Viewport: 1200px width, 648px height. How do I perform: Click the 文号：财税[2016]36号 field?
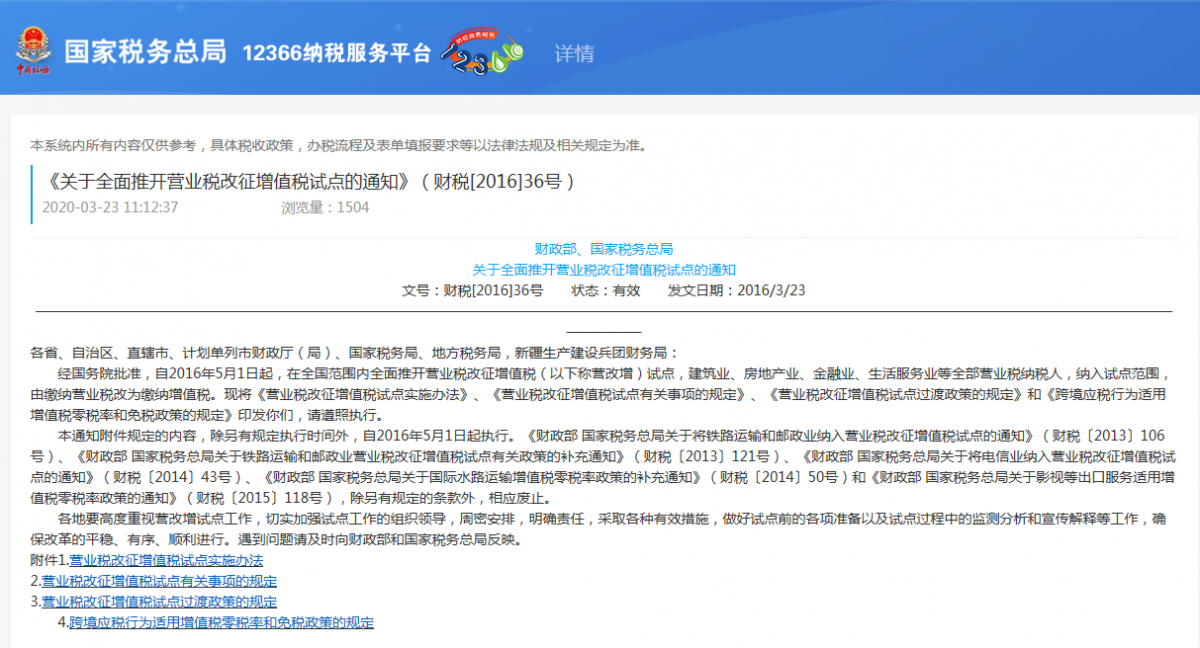(x=472, y=290)
